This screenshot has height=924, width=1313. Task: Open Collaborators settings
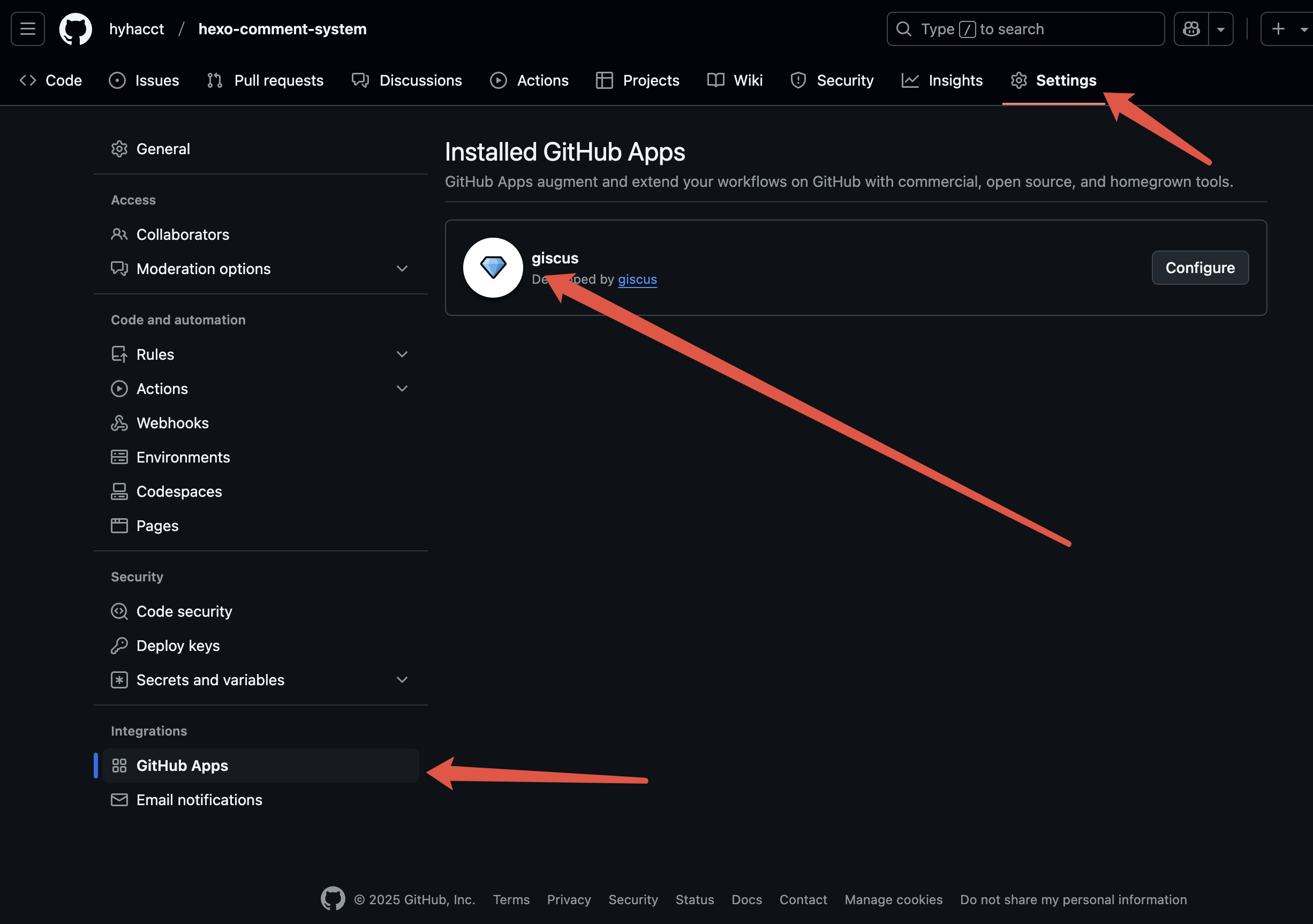pos(261,234)
